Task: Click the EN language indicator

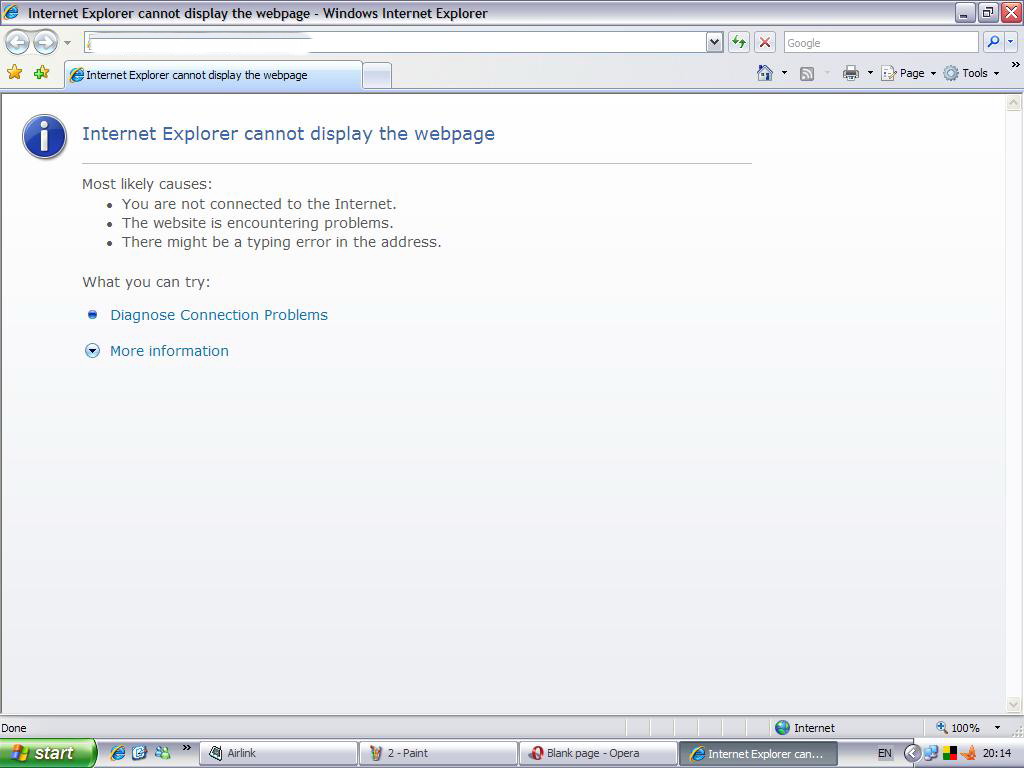Action: (885, 753)
